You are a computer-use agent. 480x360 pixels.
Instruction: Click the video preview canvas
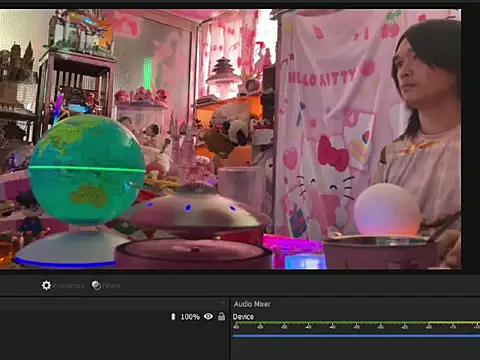[x=230, y=139]
